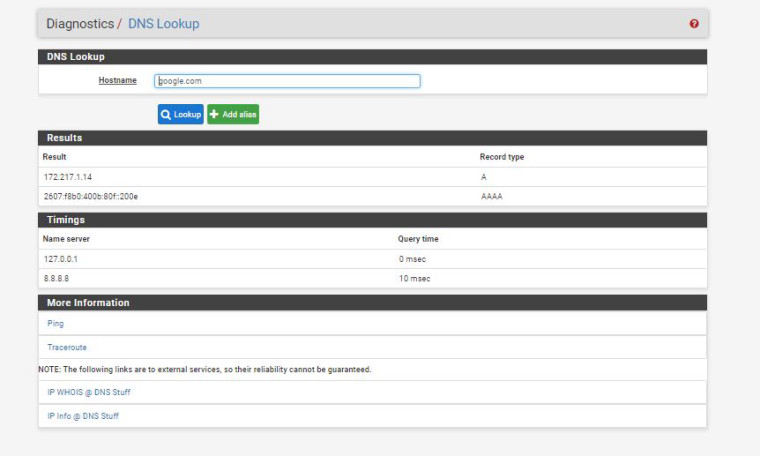
Task: Open the Traceroute link
Action: tap(67, 347)
